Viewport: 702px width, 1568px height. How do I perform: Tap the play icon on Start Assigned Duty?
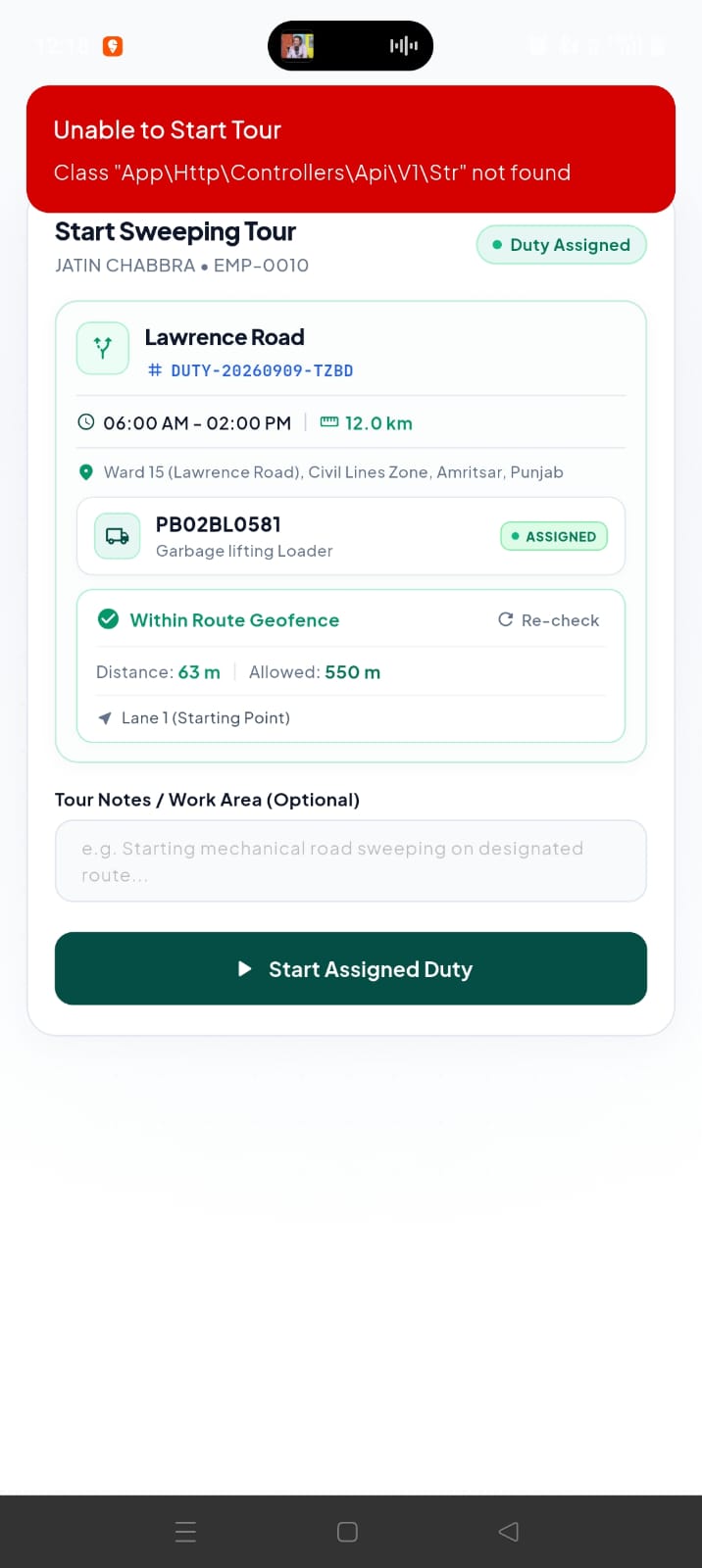[245, 969]
